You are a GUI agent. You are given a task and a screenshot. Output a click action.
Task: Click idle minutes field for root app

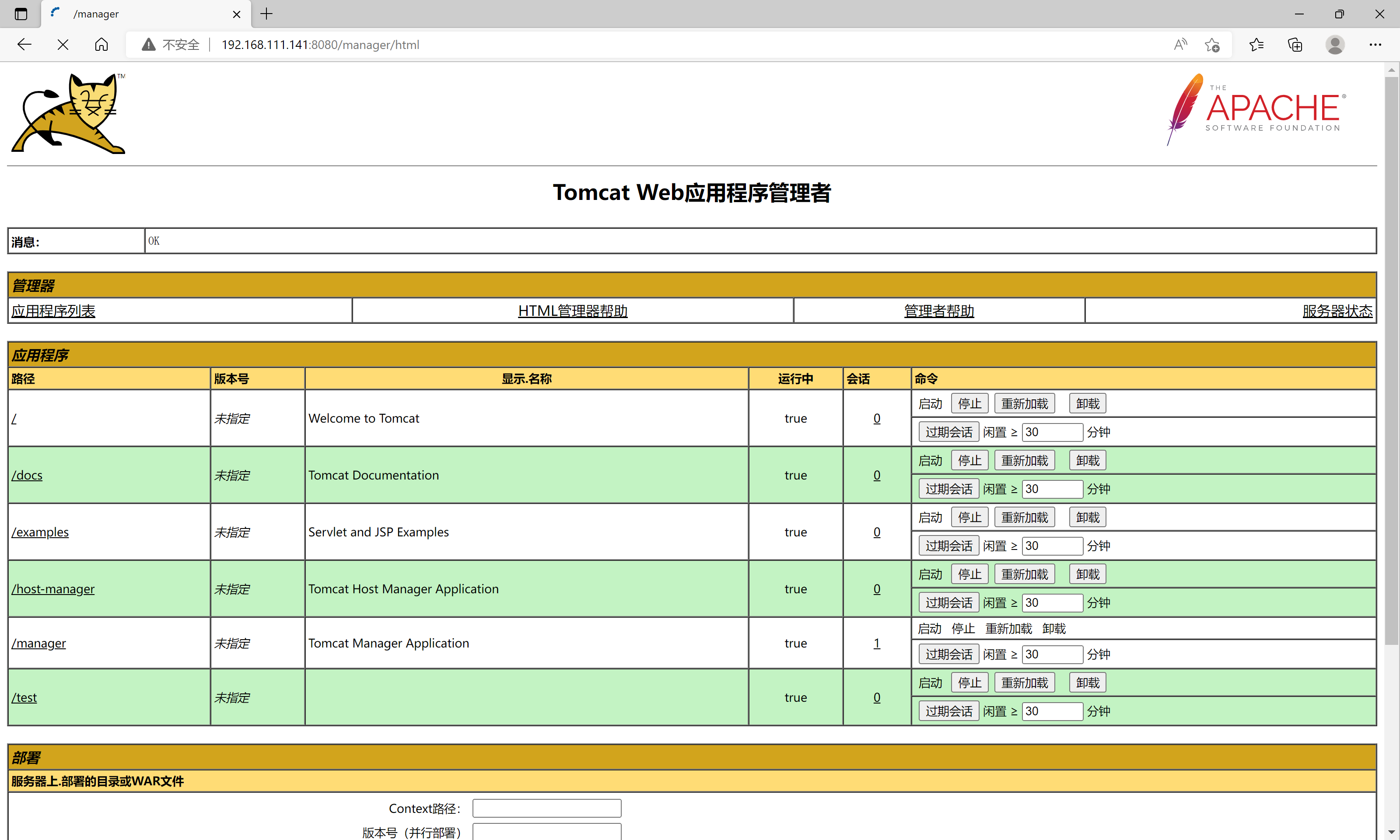click(1052, 432)
